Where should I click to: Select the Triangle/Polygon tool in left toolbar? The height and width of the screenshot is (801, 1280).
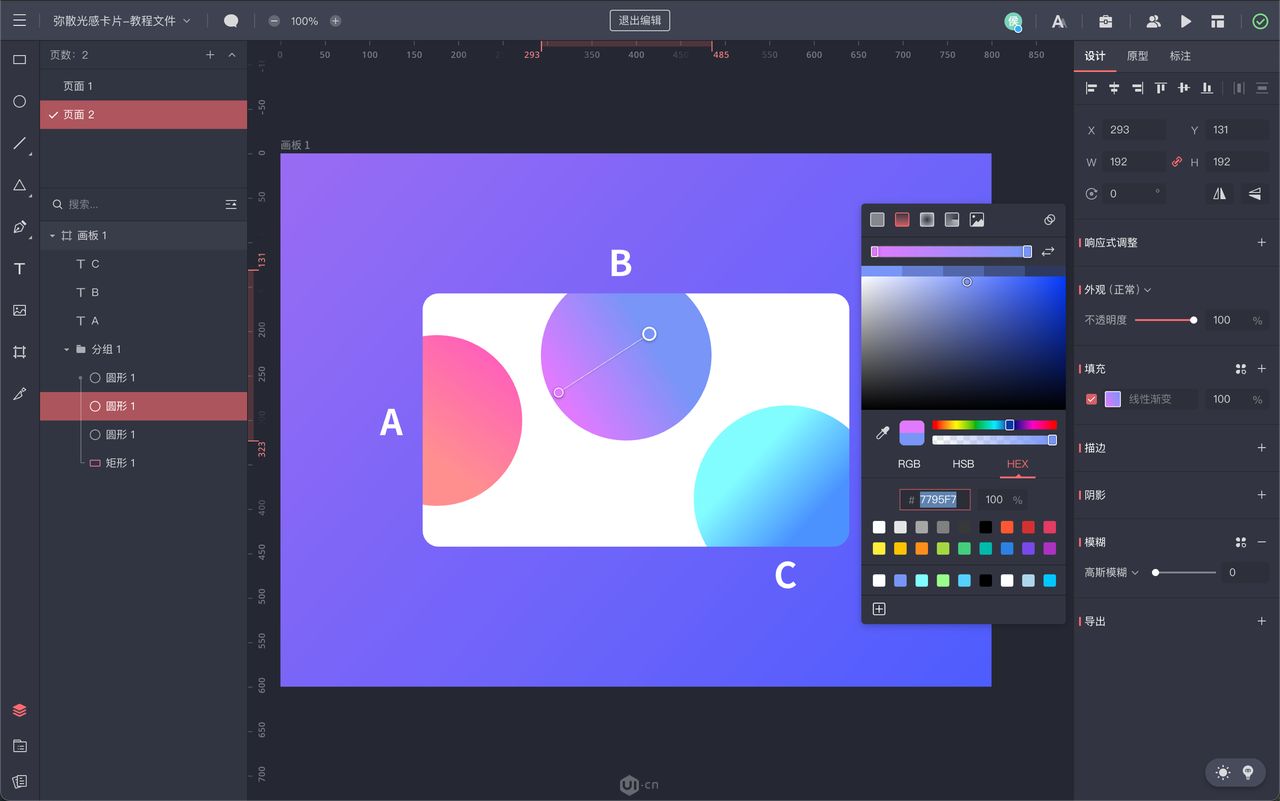coord(19,186)
